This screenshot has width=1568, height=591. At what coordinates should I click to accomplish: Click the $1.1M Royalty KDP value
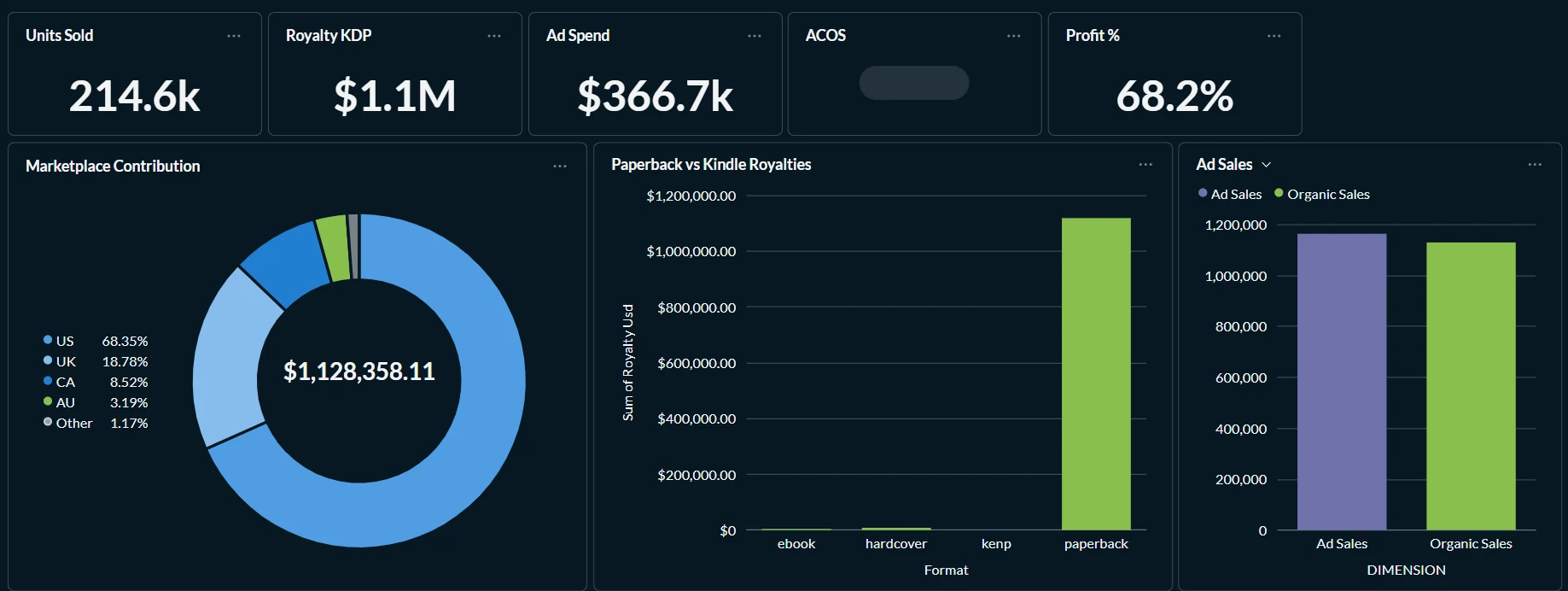pyautogui.click(x=395, y=96)
